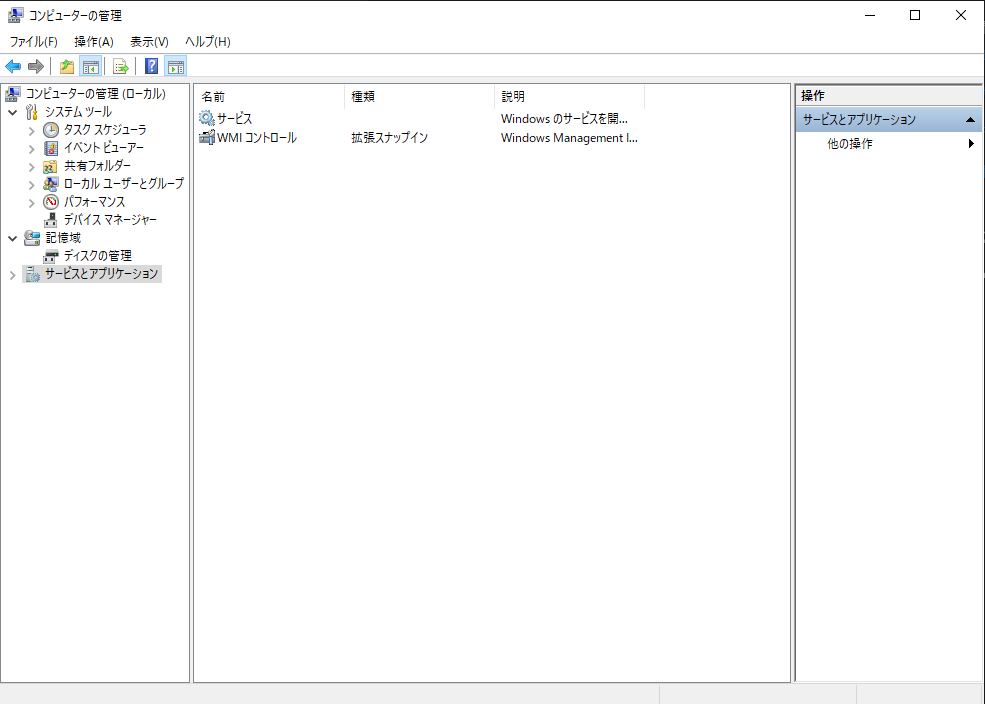Sort by the 名前 column header
Viewport: 985px width, 704px height.
[269, 97]
